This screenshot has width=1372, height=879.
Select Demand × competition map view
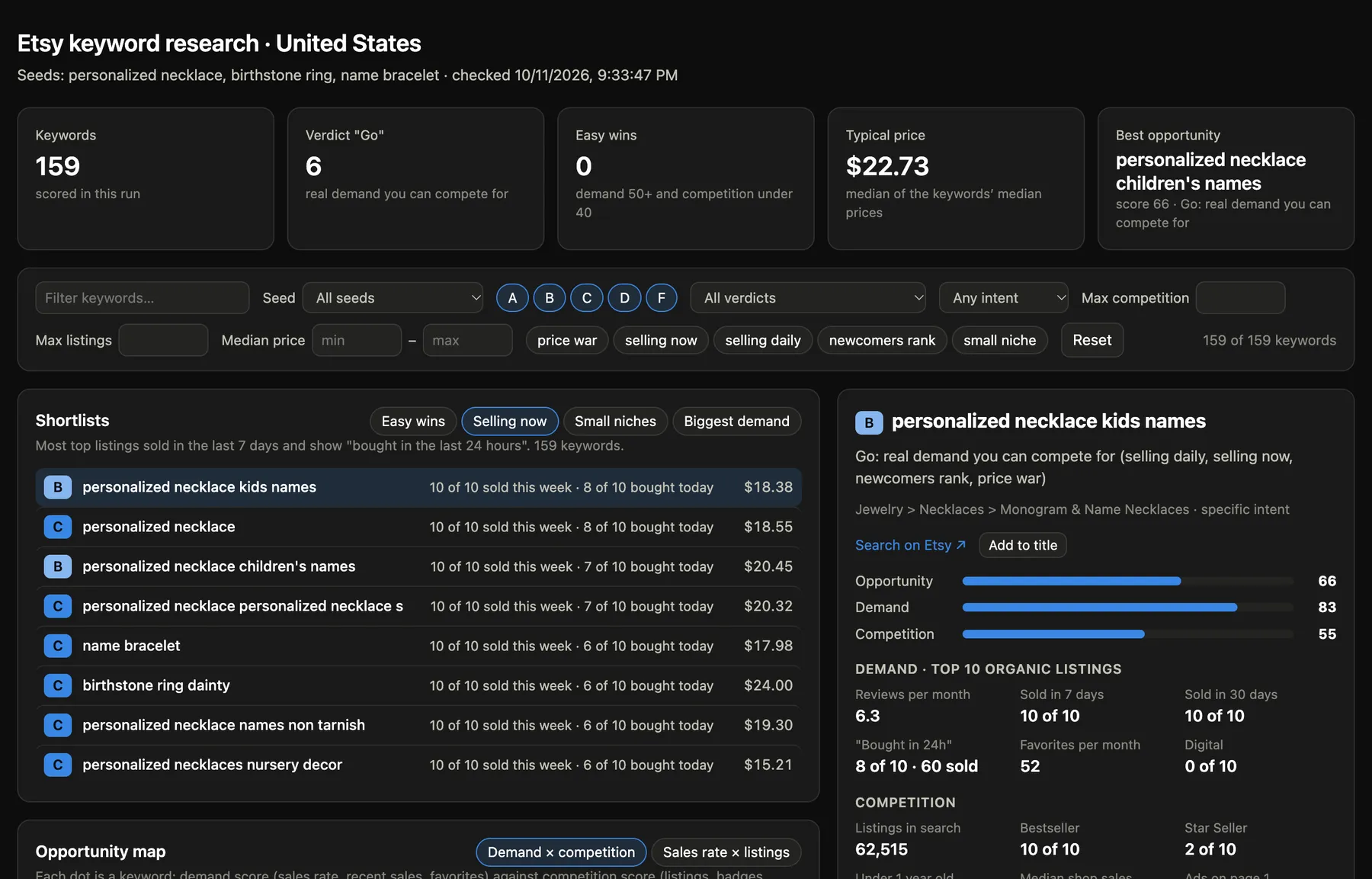pyautogui.click(x=561, y=852)
